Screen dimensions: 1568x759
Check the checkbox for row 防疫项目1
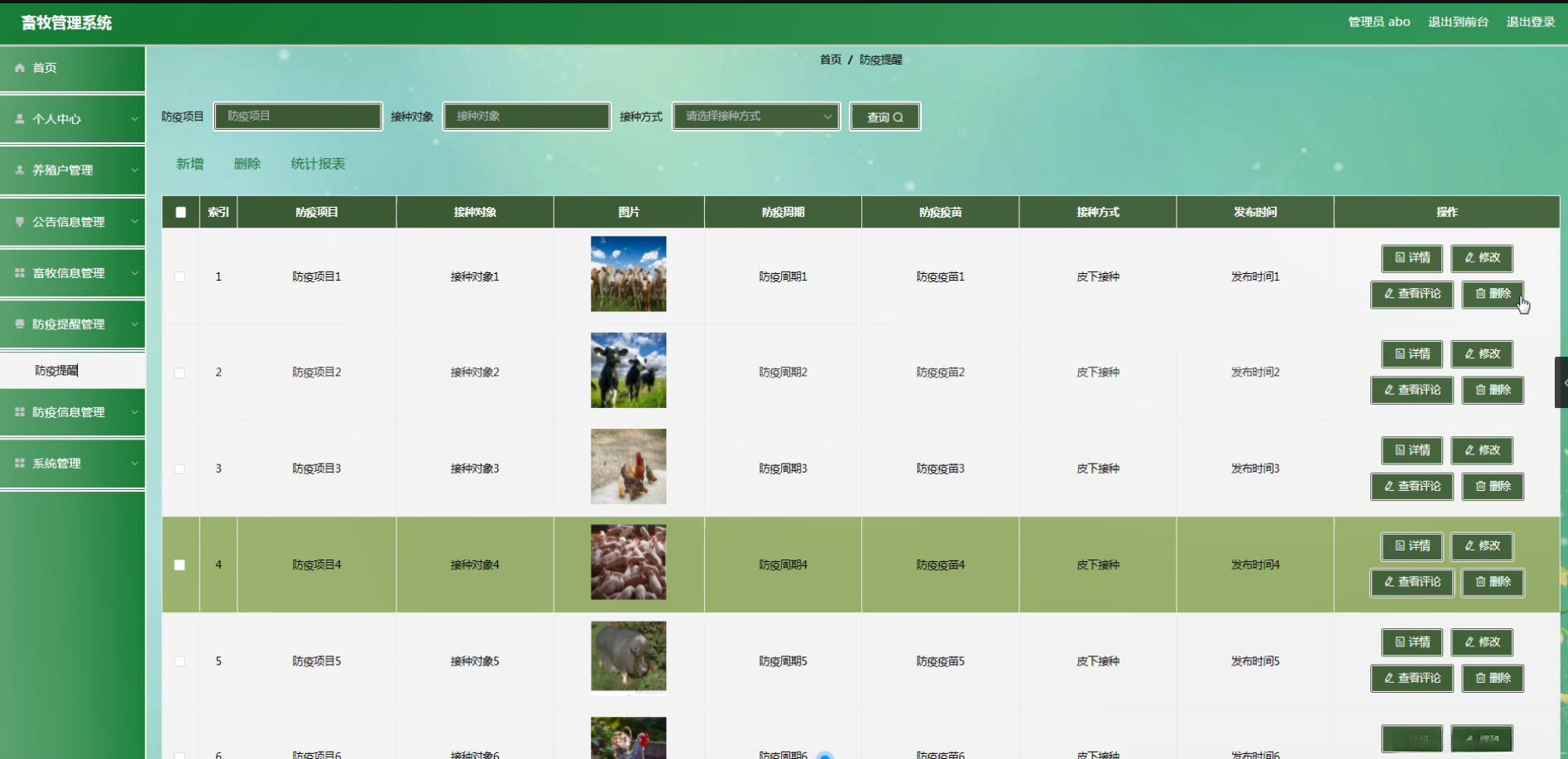tap(180, 276)
